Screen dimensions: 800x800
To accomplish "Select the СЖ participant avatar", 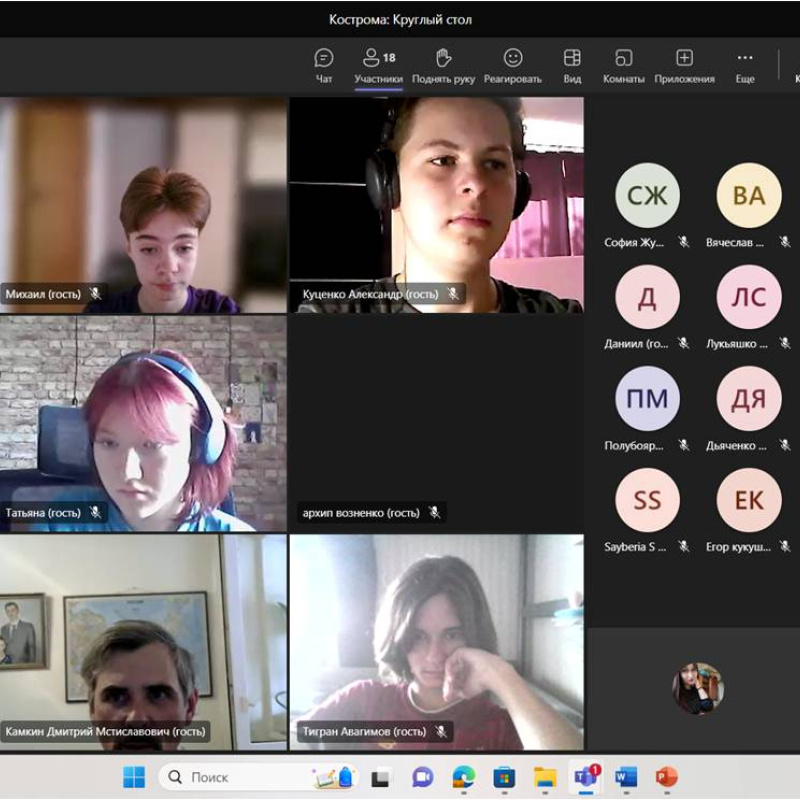I will [647, 195].
